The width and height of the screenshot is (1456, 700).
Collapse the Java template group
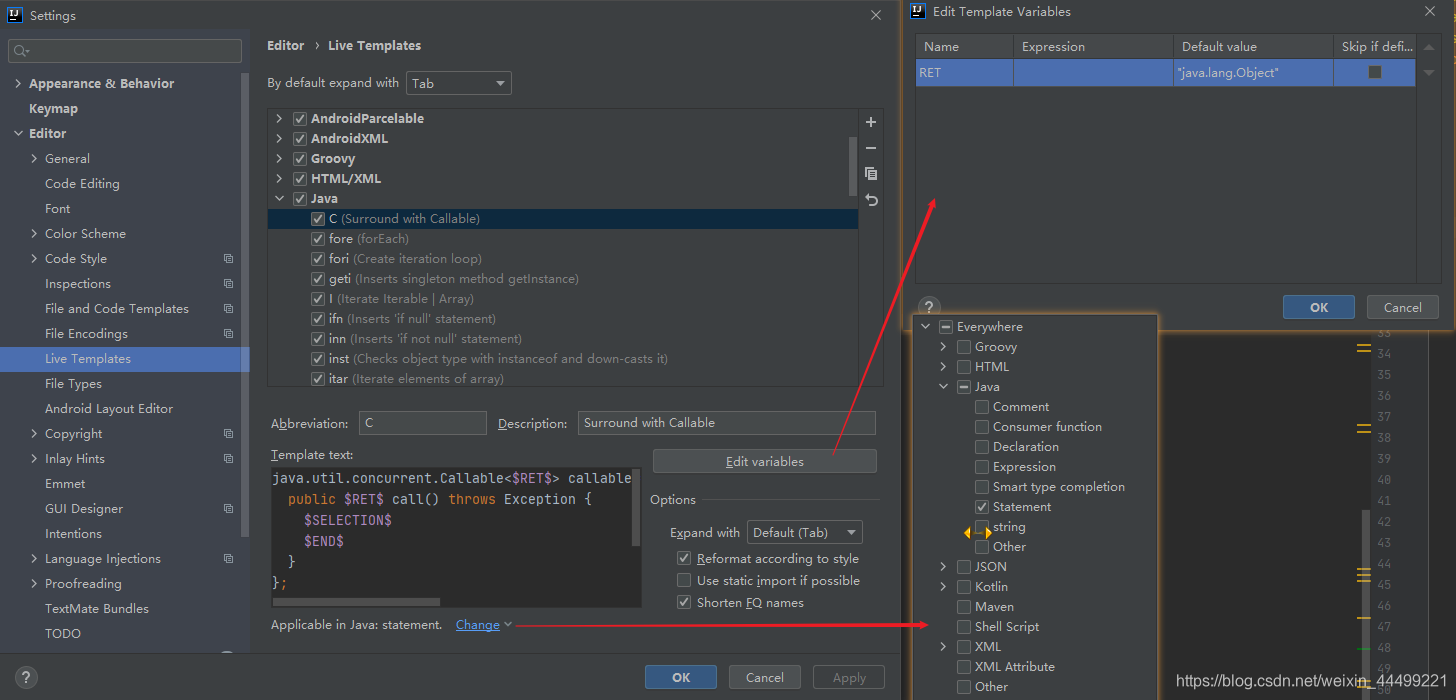tap(280, 198)
